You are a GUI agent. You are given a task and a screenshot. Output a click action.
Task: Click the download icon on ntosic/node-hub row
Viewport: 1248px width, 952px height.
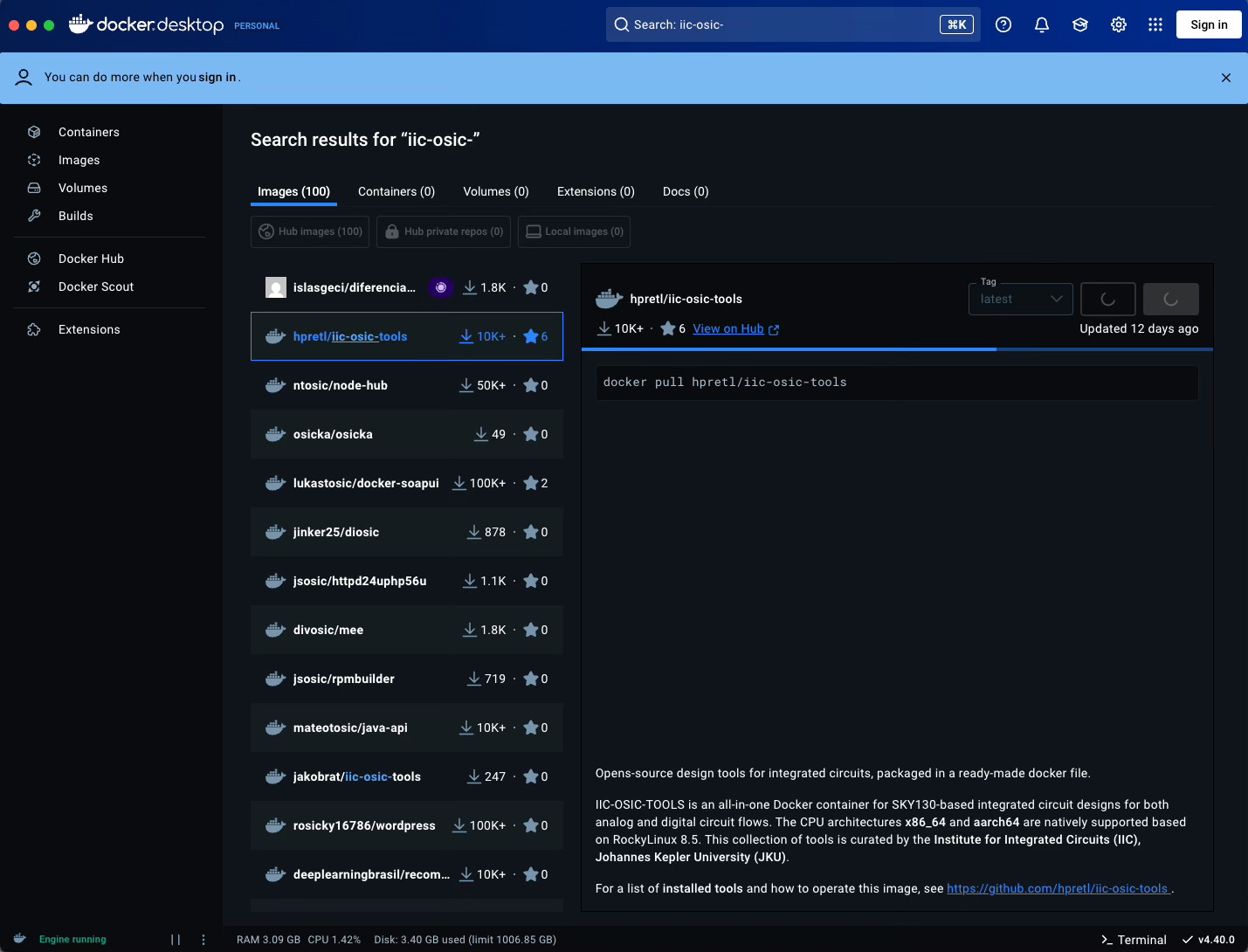(466, 385)
